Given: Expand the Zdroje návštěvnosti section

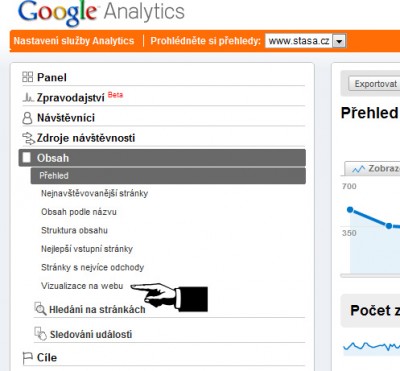Looking at the screenshot, I should [x=86, y=138].
